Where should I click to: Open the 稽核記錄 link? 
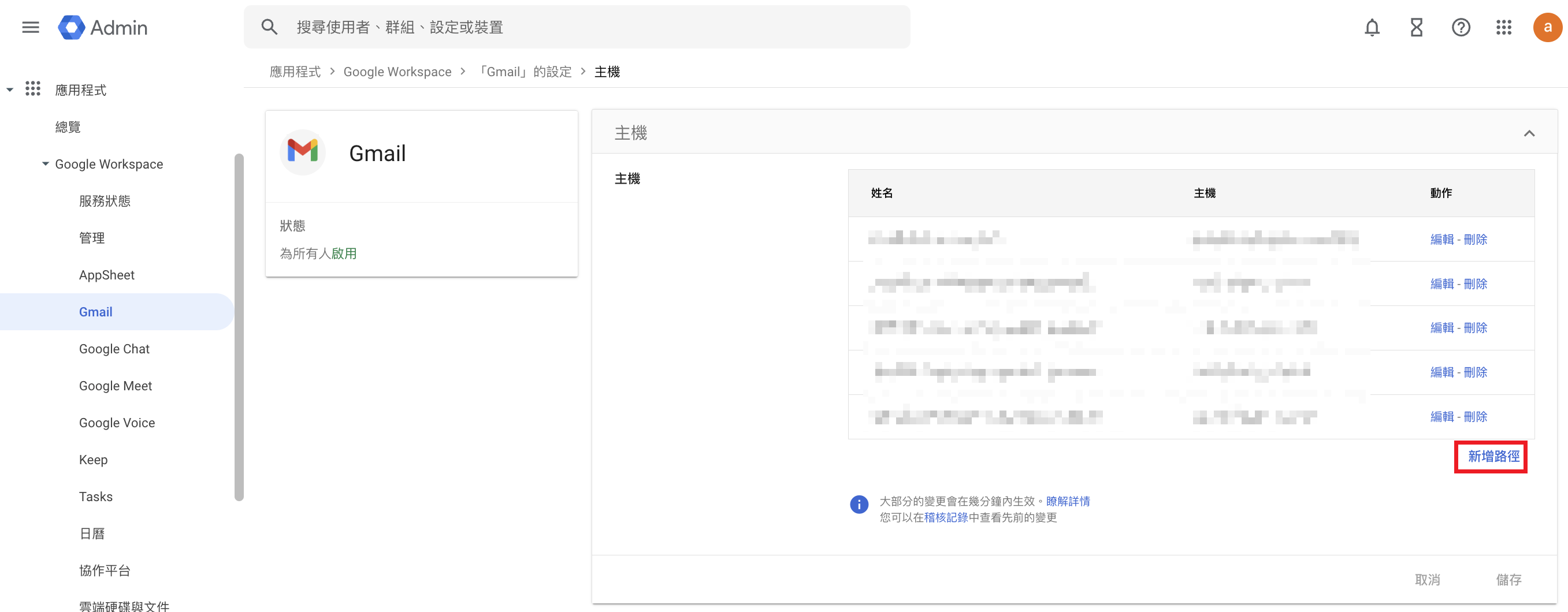coord(946,517)
